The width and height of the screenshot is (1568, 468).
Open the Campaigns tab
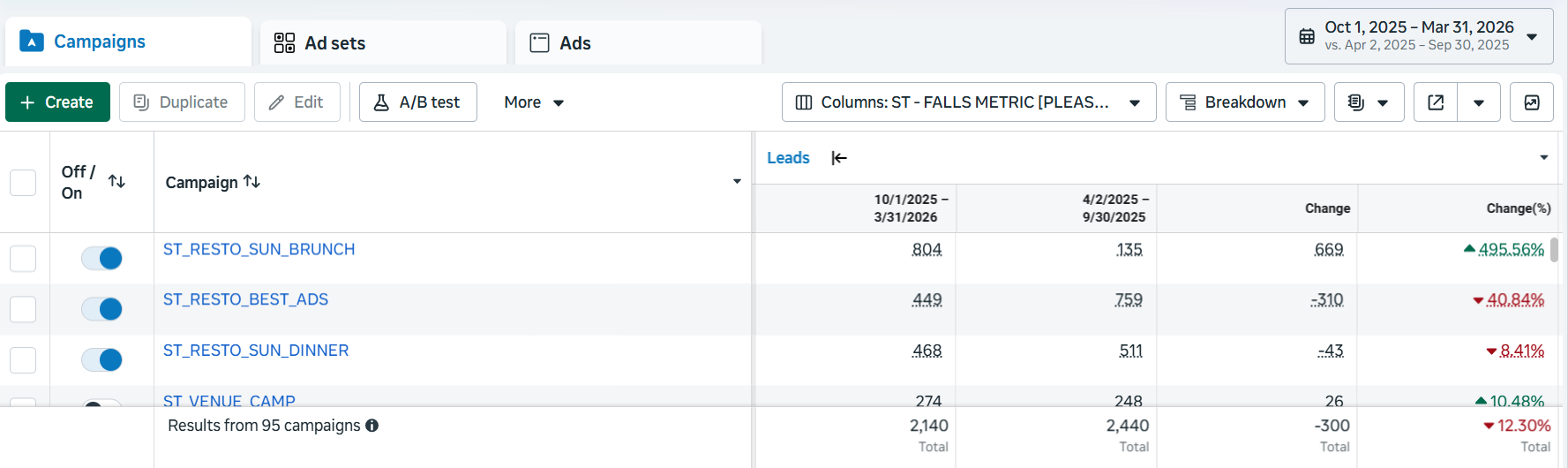point(128,42)
